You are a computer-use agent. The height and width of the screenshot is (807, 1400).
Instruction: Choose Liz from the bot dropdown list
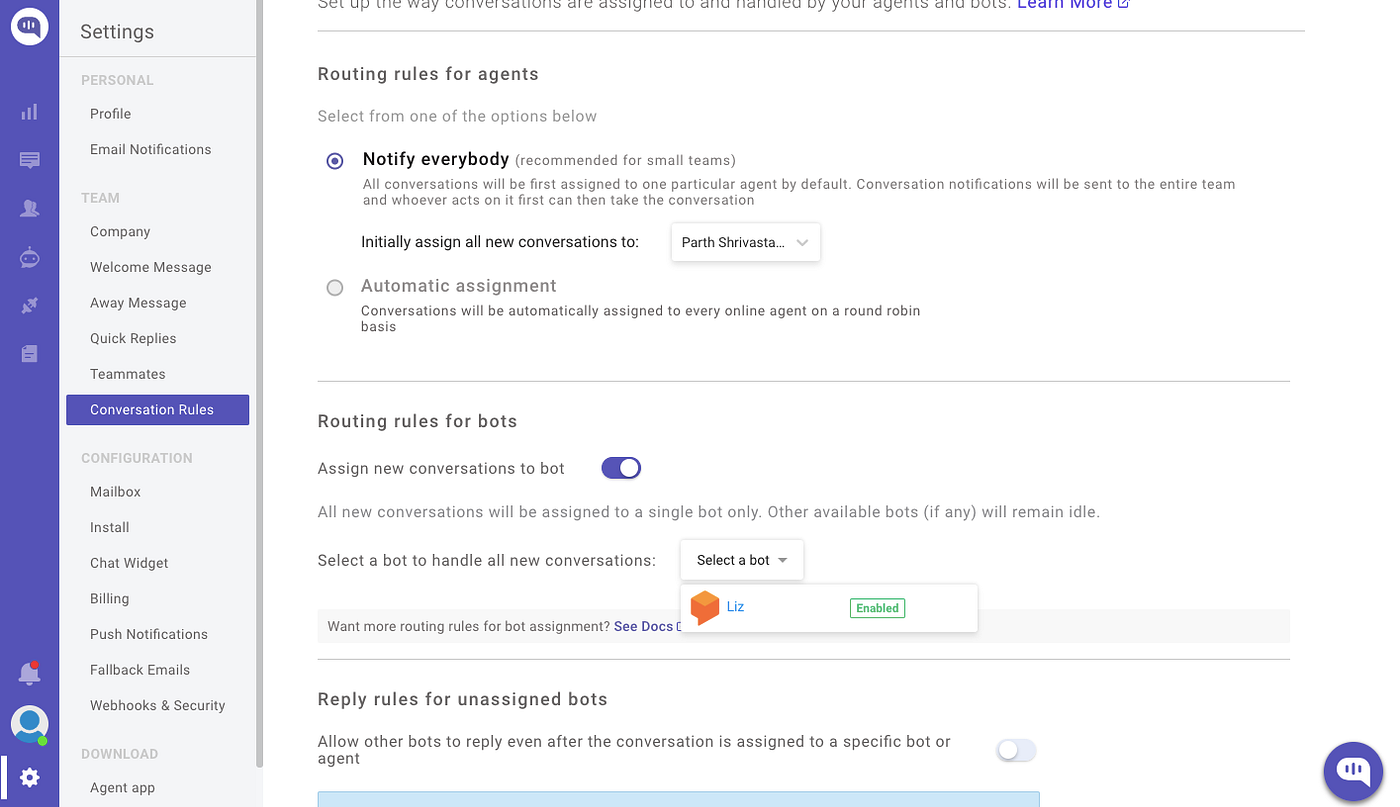click(735, 607)
